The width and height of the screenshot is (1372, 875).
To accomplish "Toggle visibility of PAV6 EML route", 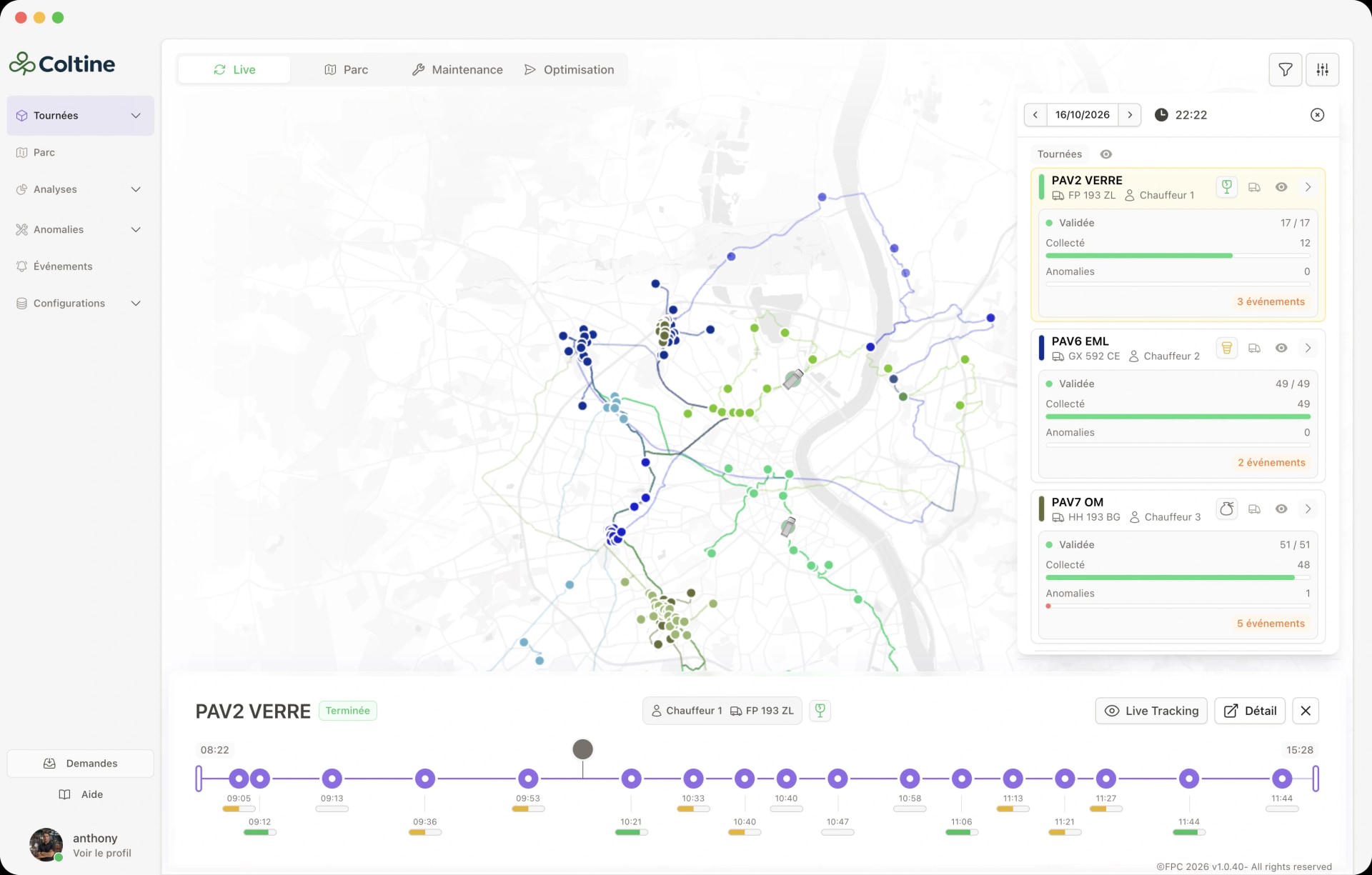I will [1281, 348].
